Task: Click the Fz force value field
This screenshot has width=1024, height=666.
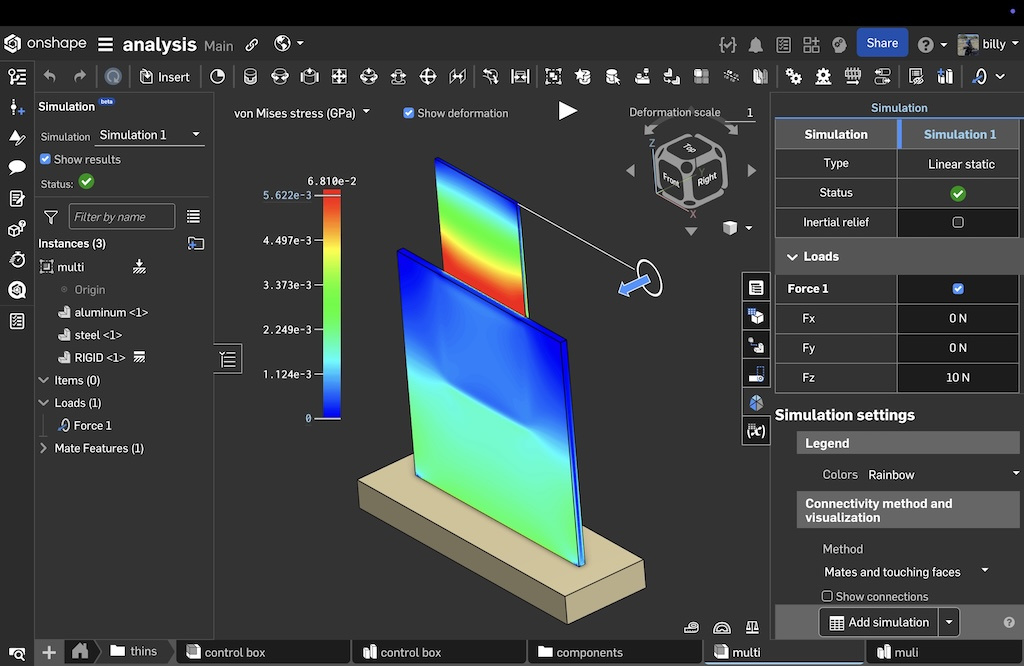Action: click(x=958, y=377)
